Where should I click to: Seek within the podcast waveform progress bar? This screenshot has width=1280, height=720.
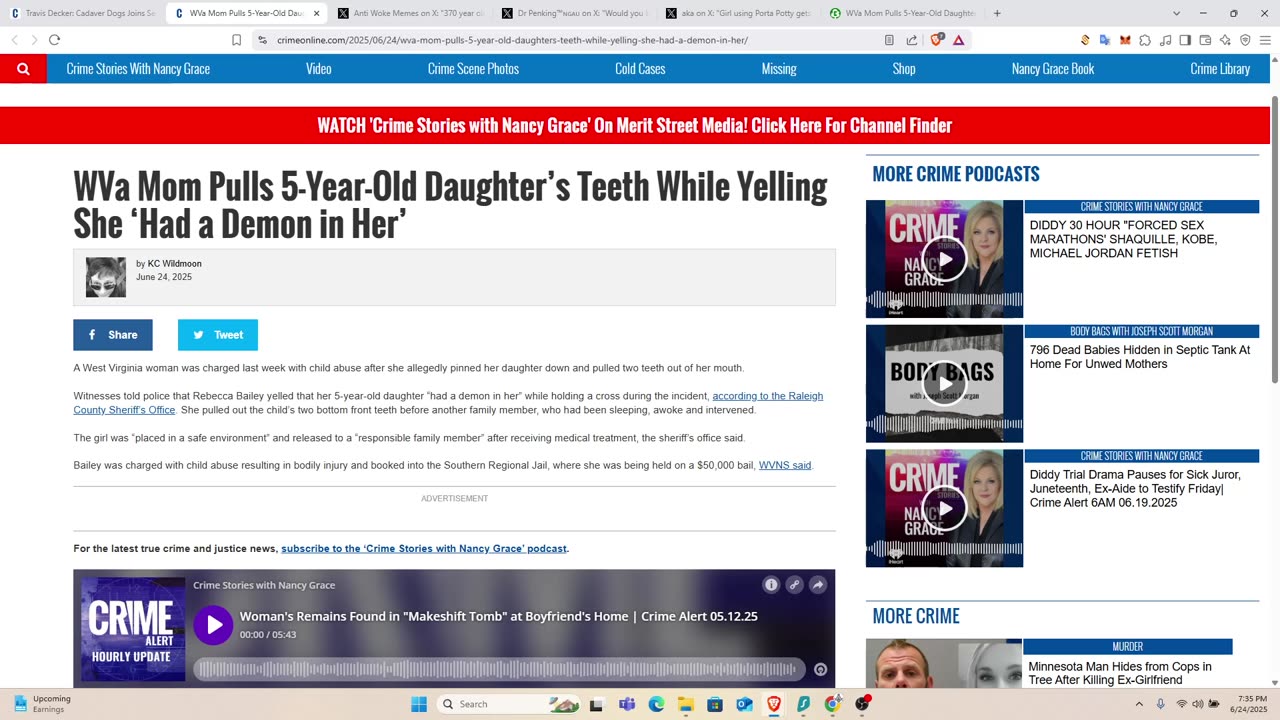point(499,669)
